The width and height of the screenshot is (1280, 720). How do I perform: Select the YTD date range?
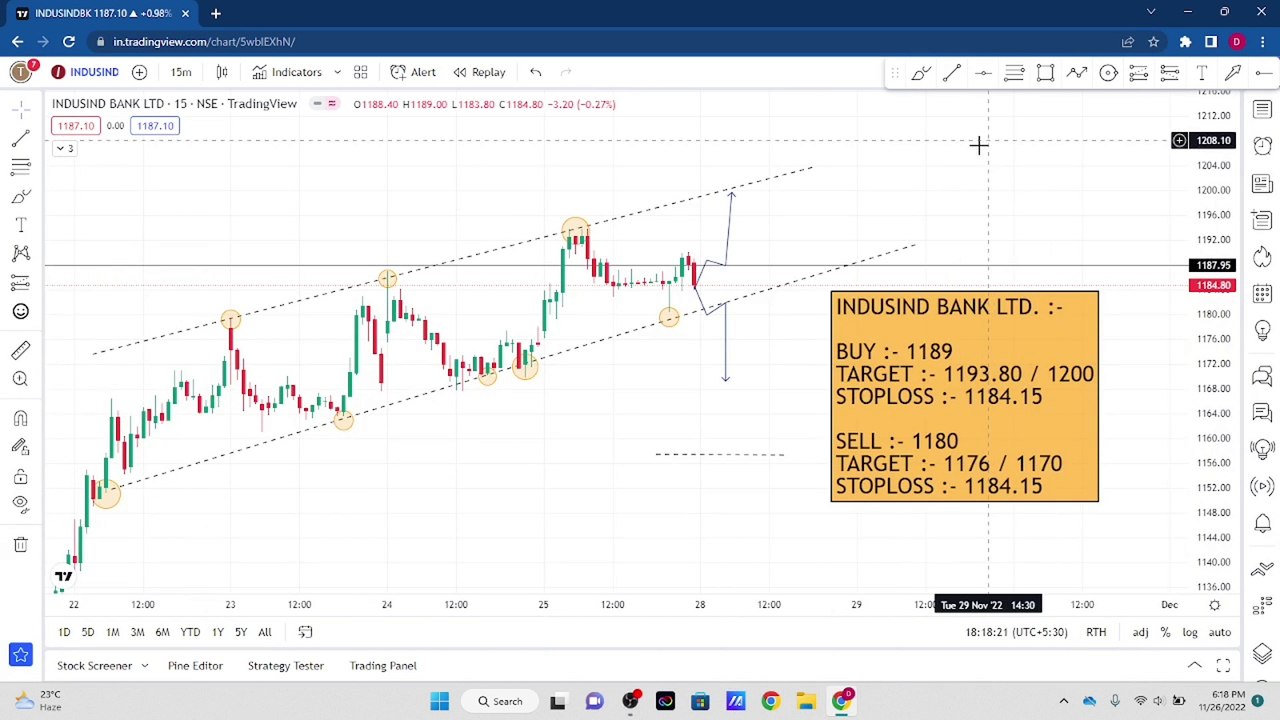[x=190, y=632]
